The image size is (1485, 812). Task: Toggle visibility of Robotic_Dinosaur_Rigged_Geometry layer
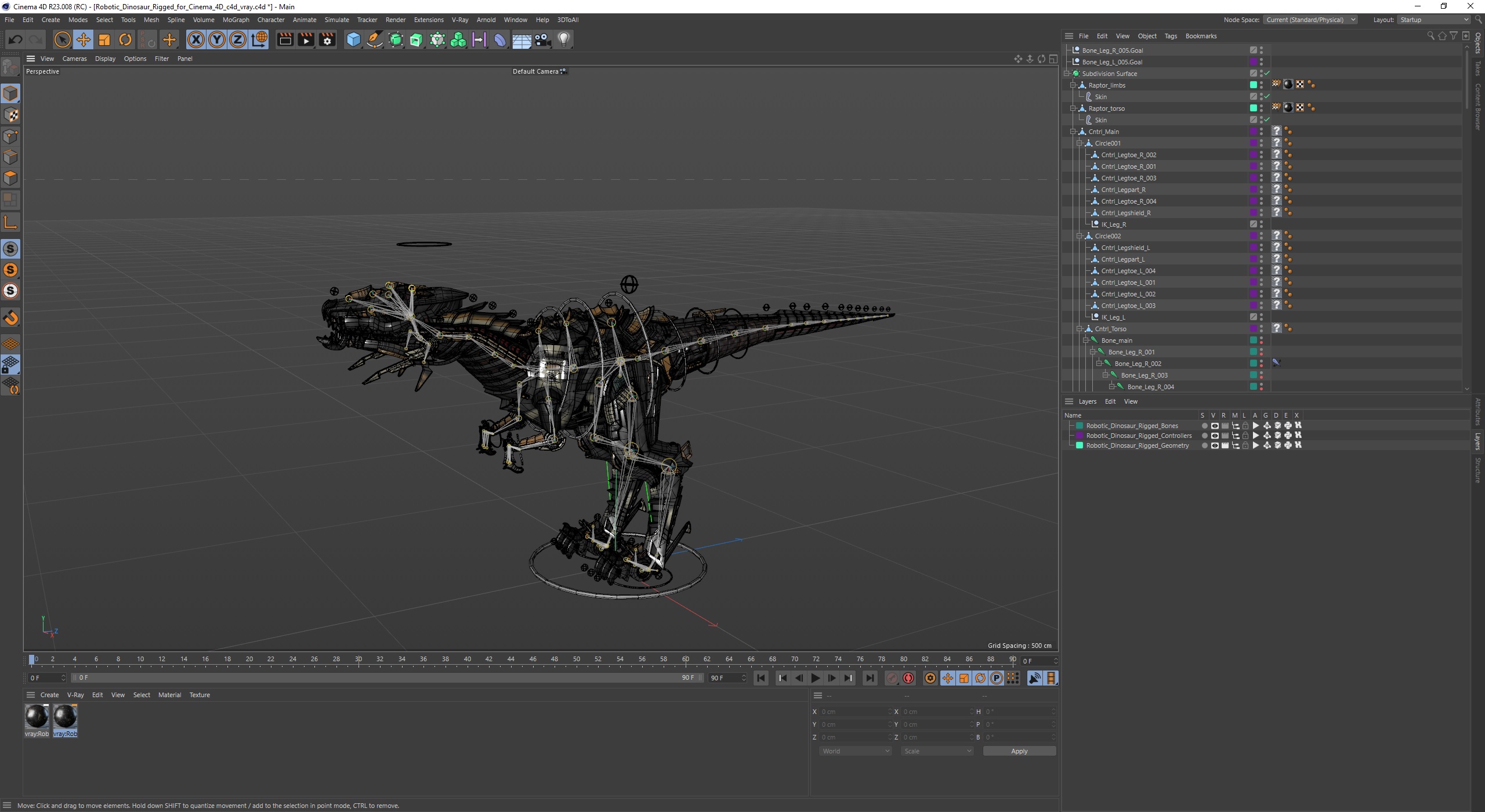(x=1214, y=445)
